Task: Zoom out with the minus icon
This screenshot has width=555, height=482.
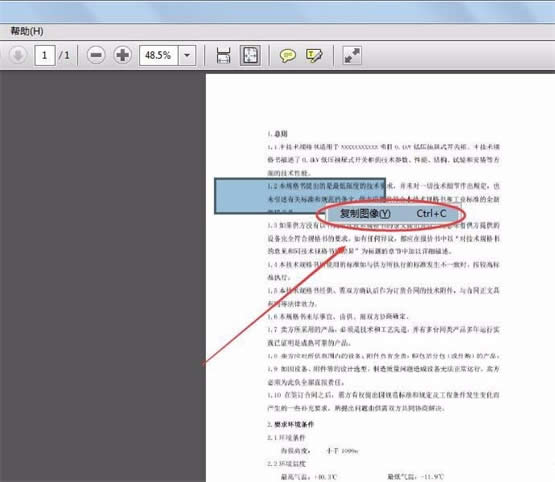Action: tap(96, 55)
